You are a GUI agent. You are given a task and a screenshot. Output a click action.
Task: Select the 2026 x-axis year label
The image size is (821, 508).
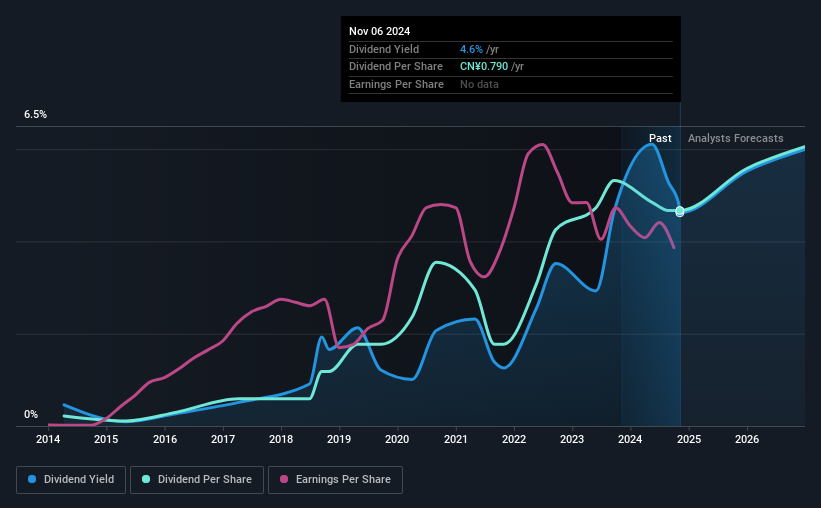pos(747,439)
